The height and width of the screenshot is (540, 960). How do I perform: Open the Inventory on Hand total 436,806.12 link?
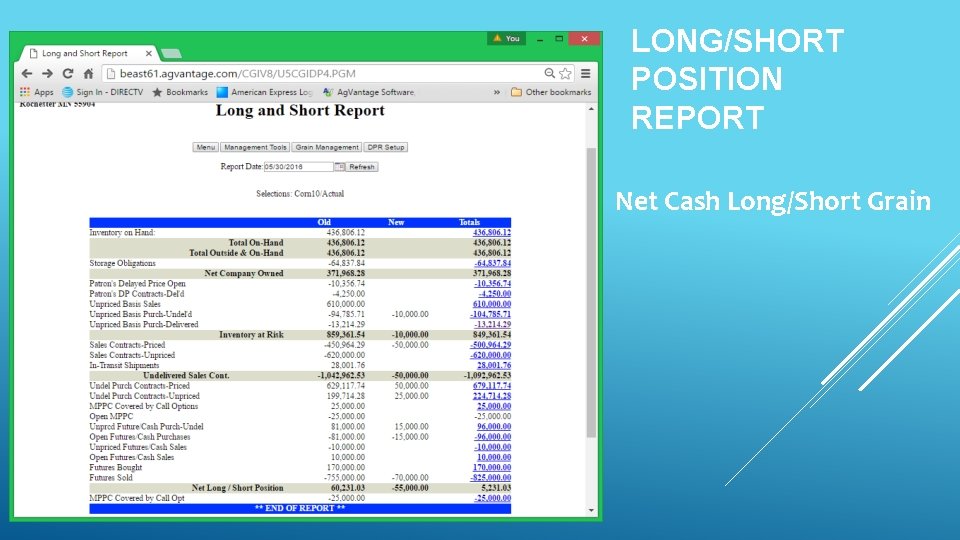click(492, 233)
